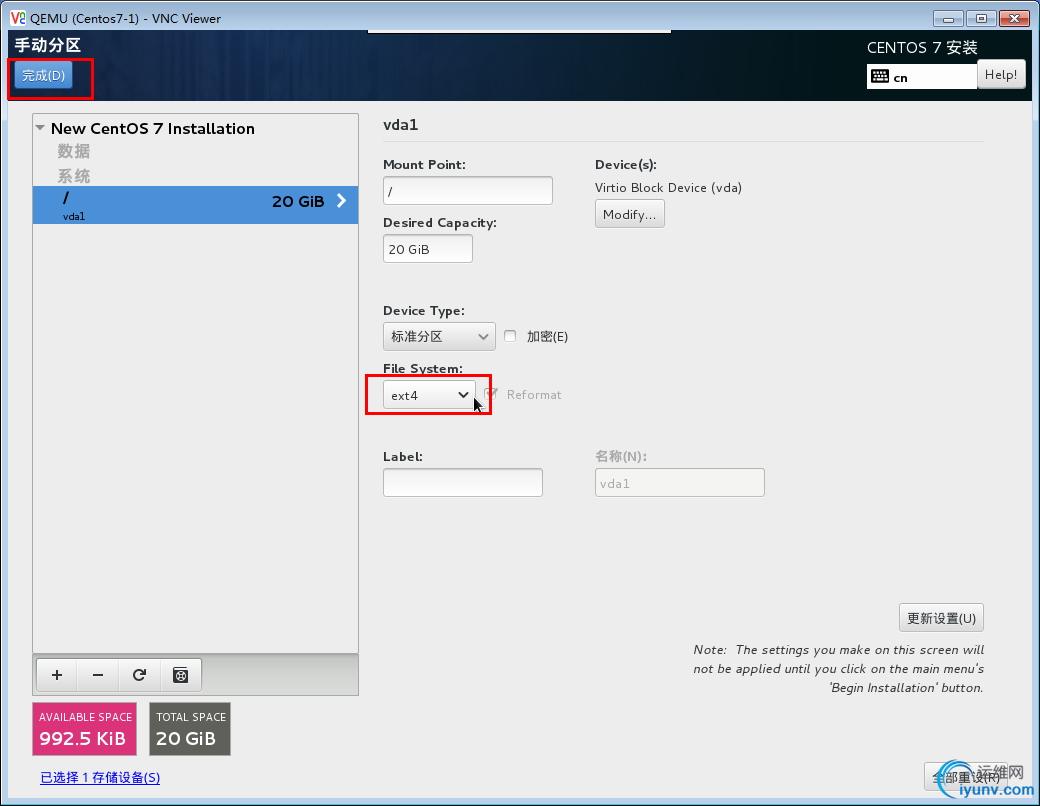The width and height of the screenshot is (1040, 806).
Task: Click the AVAILABLE SPACE 992.5 KiB box
Action: pos(84,729)
